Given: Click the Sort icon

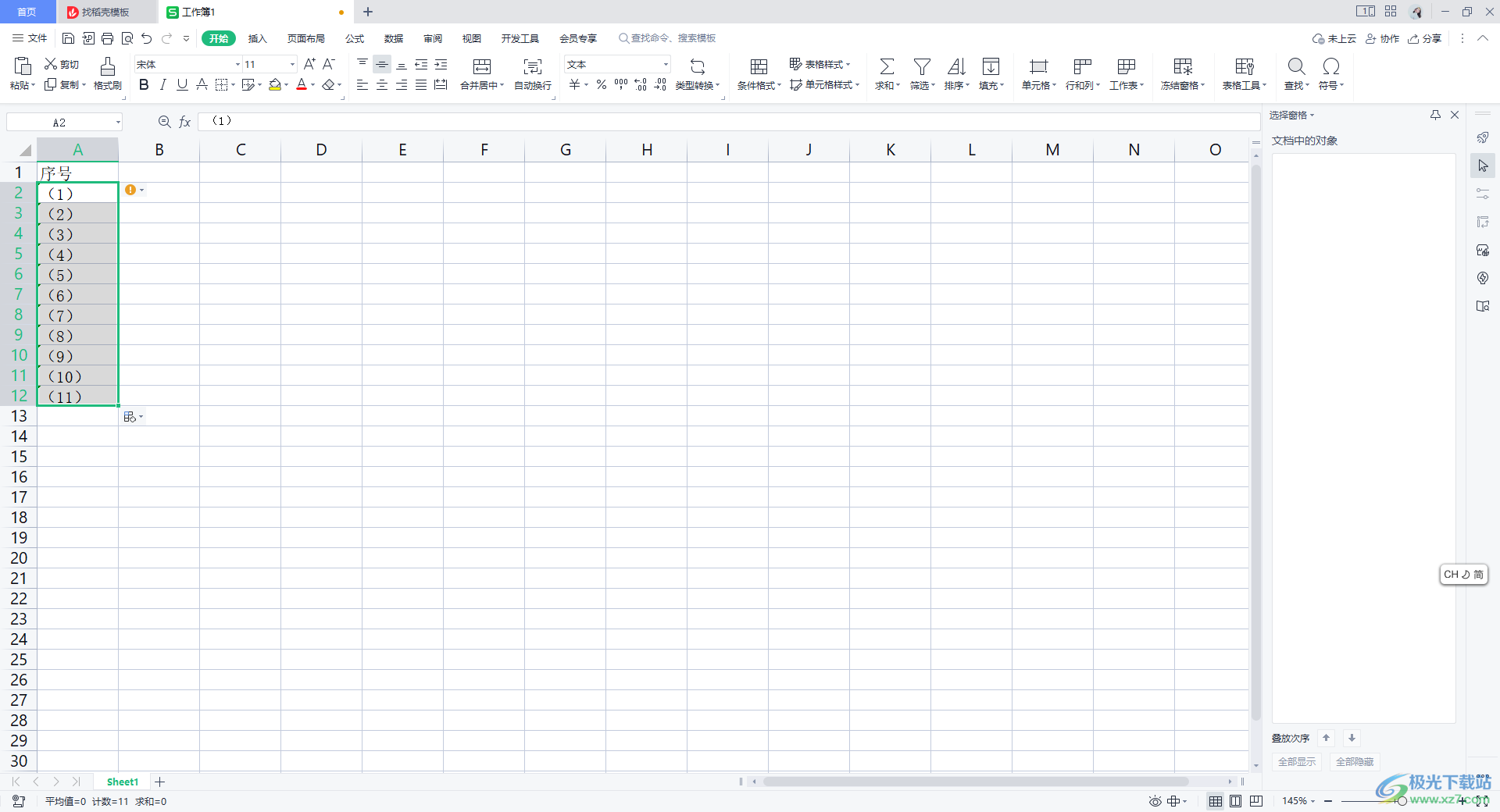Looking at the screenshot, I should coord(956,66).
